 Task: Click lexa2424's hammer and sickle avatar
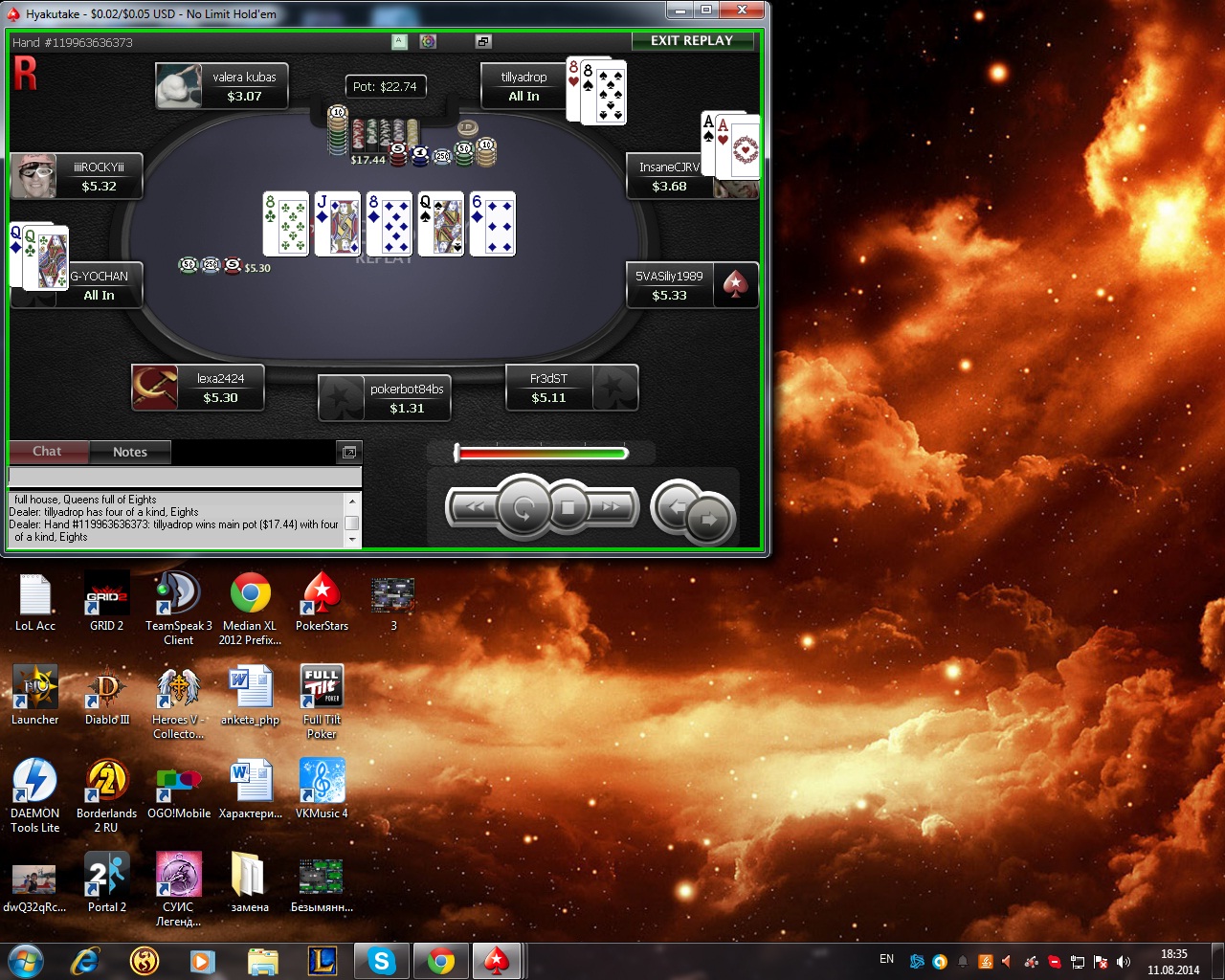pyautogui.click(x=155, y=388)
